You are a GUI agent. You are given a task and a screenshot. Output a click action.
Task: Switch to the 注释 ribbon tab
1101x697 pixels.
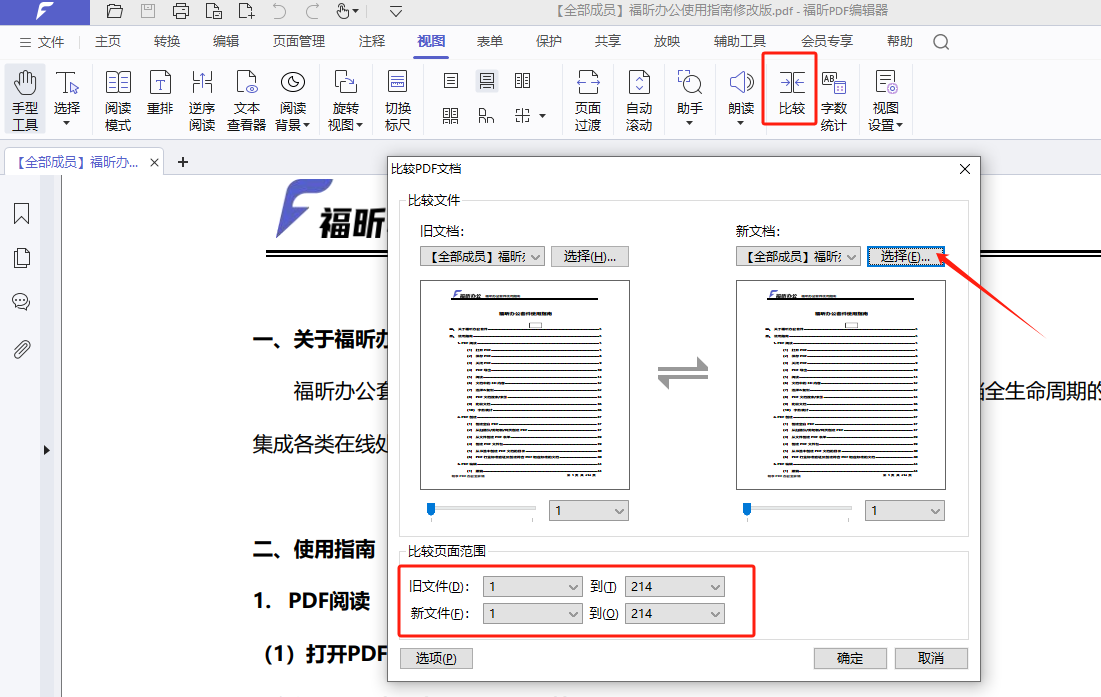pyautogui.click(x=371, y=41)
